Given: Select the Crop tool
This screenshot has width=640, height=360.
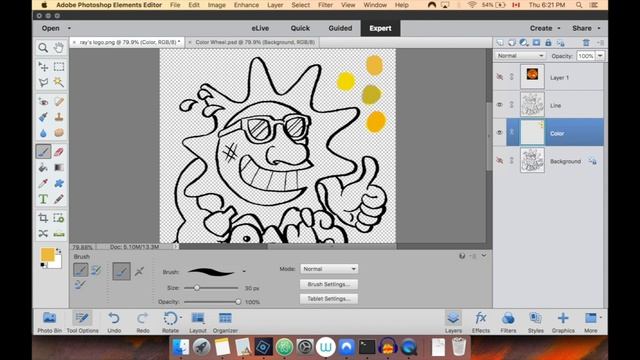Looking at the screenshot, I should (43, 218).
